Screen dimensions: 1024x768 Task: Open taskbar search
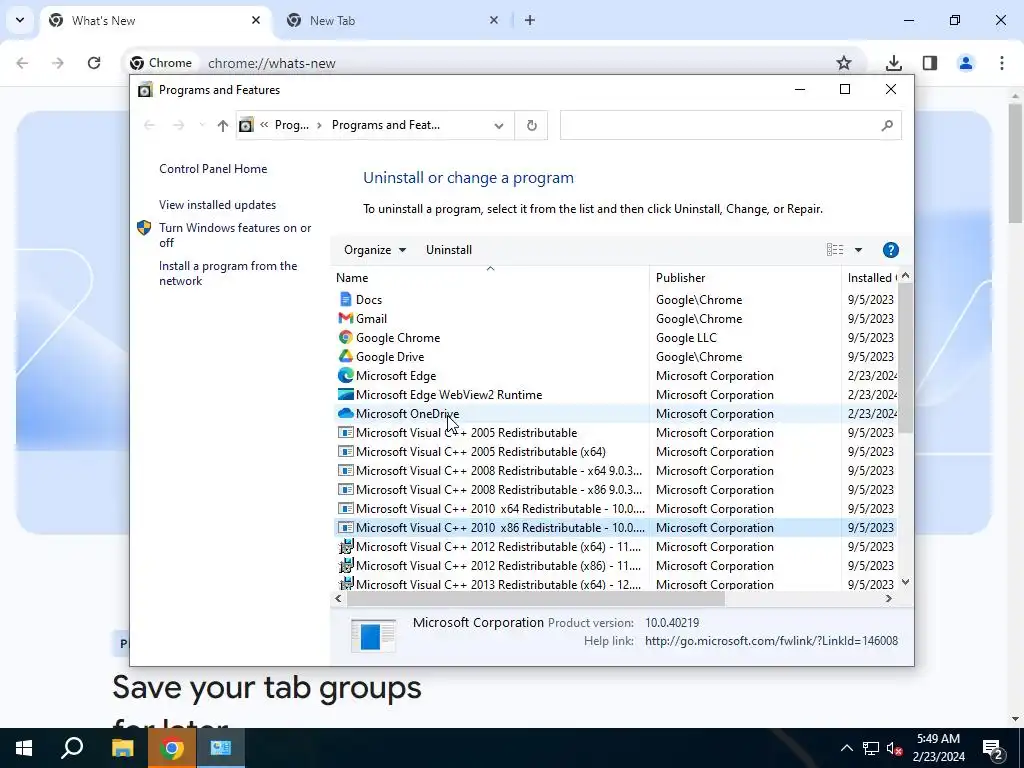72,748
